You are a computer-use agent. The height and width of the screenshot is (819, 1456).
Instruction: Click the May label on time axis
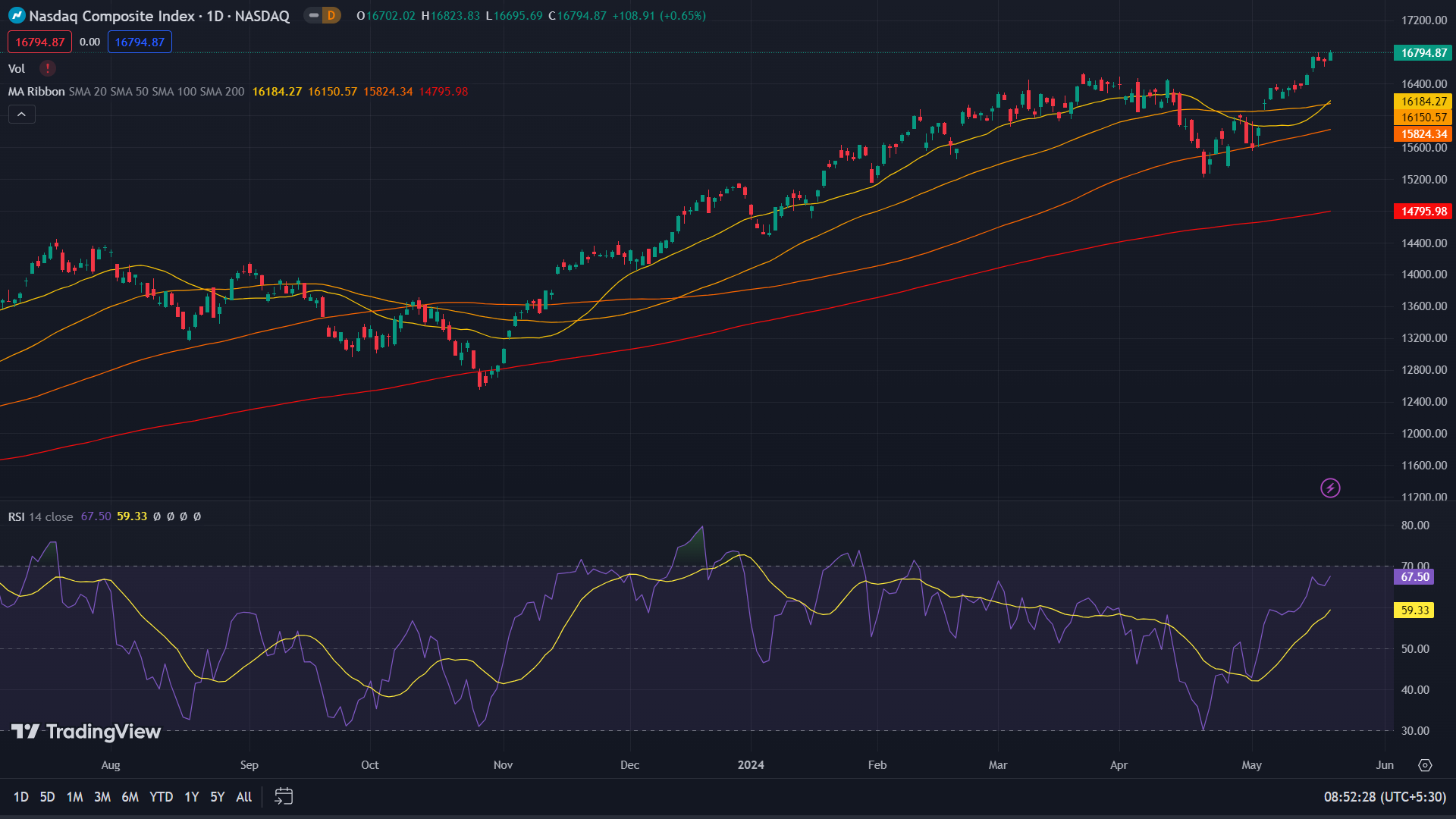click(1251, 765)
